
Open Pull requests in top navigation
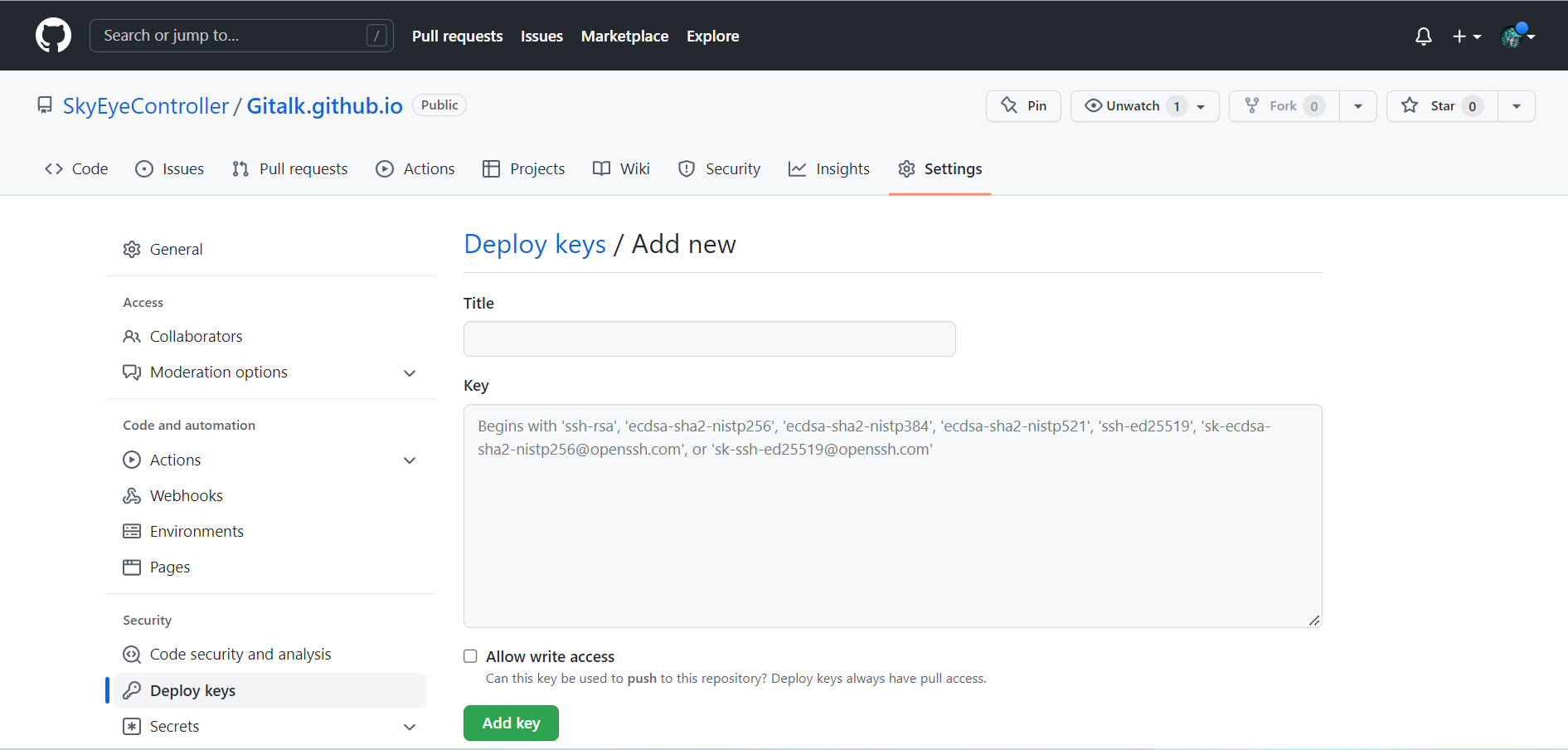(x=457, y=36)
